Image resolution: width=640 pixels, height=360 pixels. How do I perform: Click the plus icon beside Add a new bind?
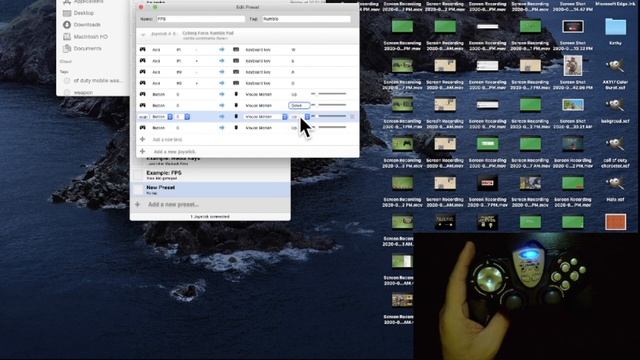click(x=142, y=139)
